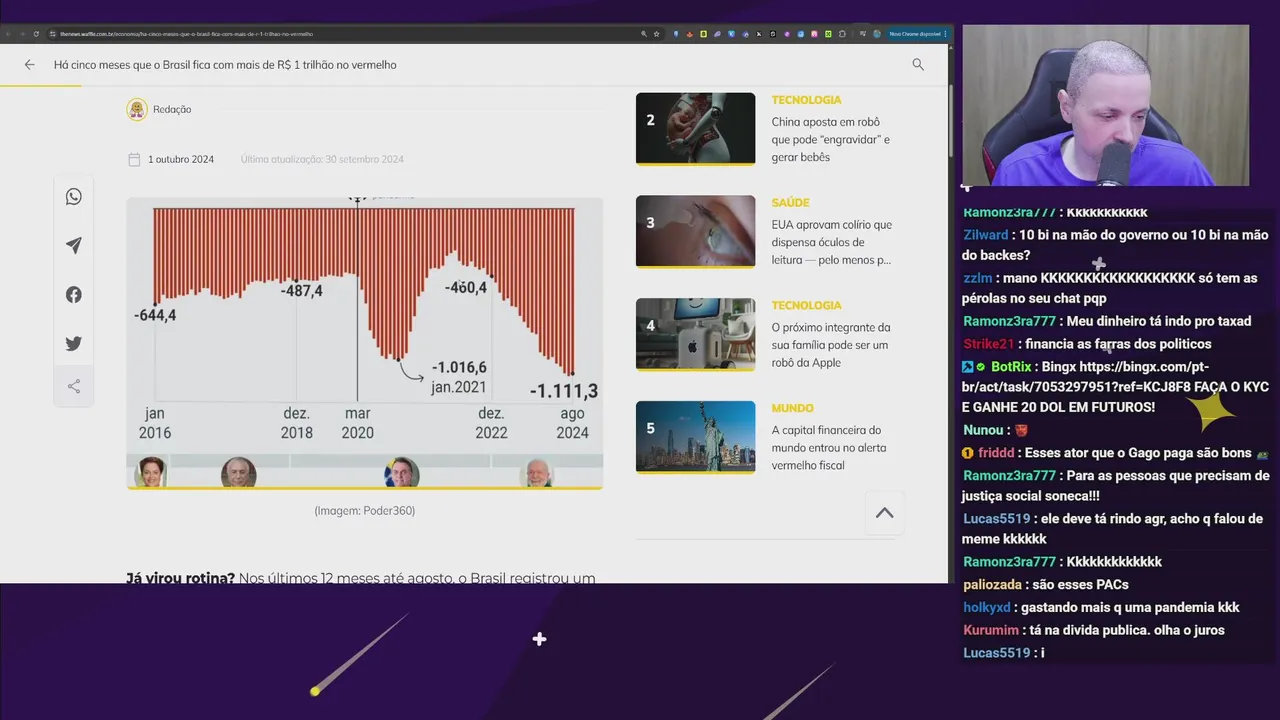Open BotRix's username in chat
Image resolution: width=1280 pixels, height=720 pixels.
click(x=1011, y=367)
